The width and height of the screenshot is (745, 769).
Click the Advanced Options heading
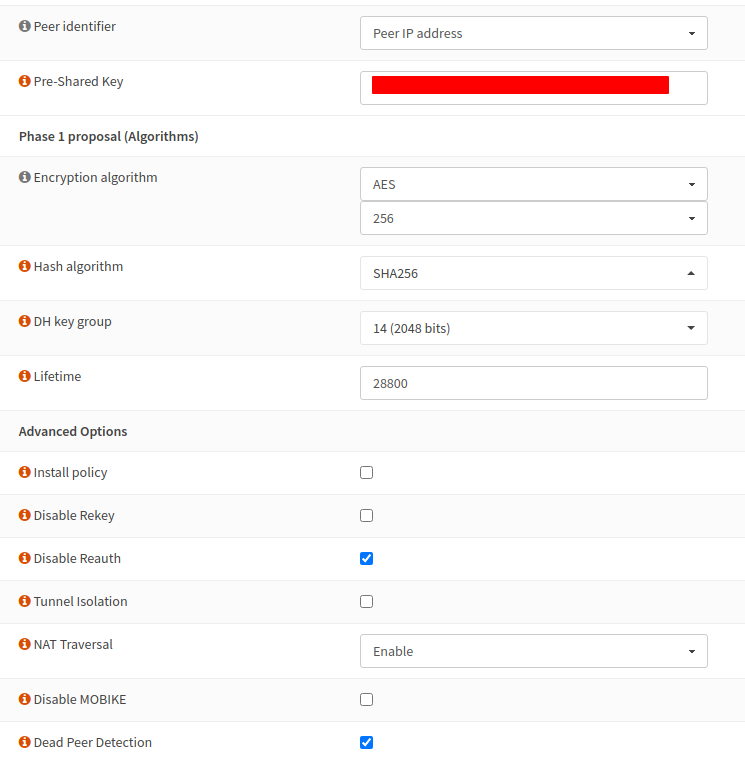(x=73, y=432)
